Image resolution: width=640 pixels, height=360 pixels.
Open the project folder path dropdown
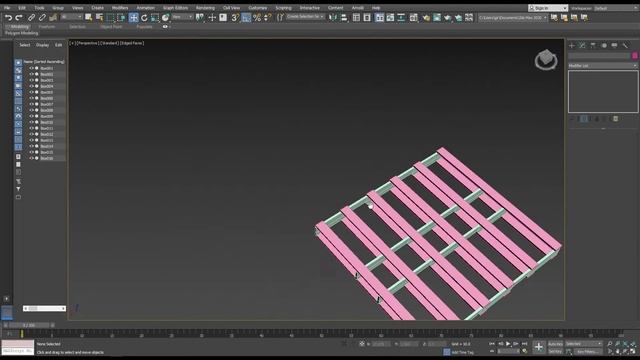pyautogui.click(x=513, y=18)
